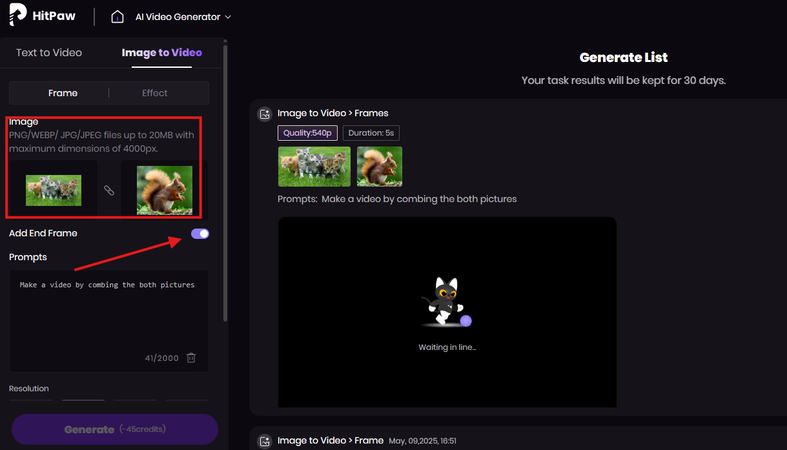Image resolution: width=787 pixels, height=450 pixels.
Task: Clear prompt with the trash icon
Action: point(191,358)
